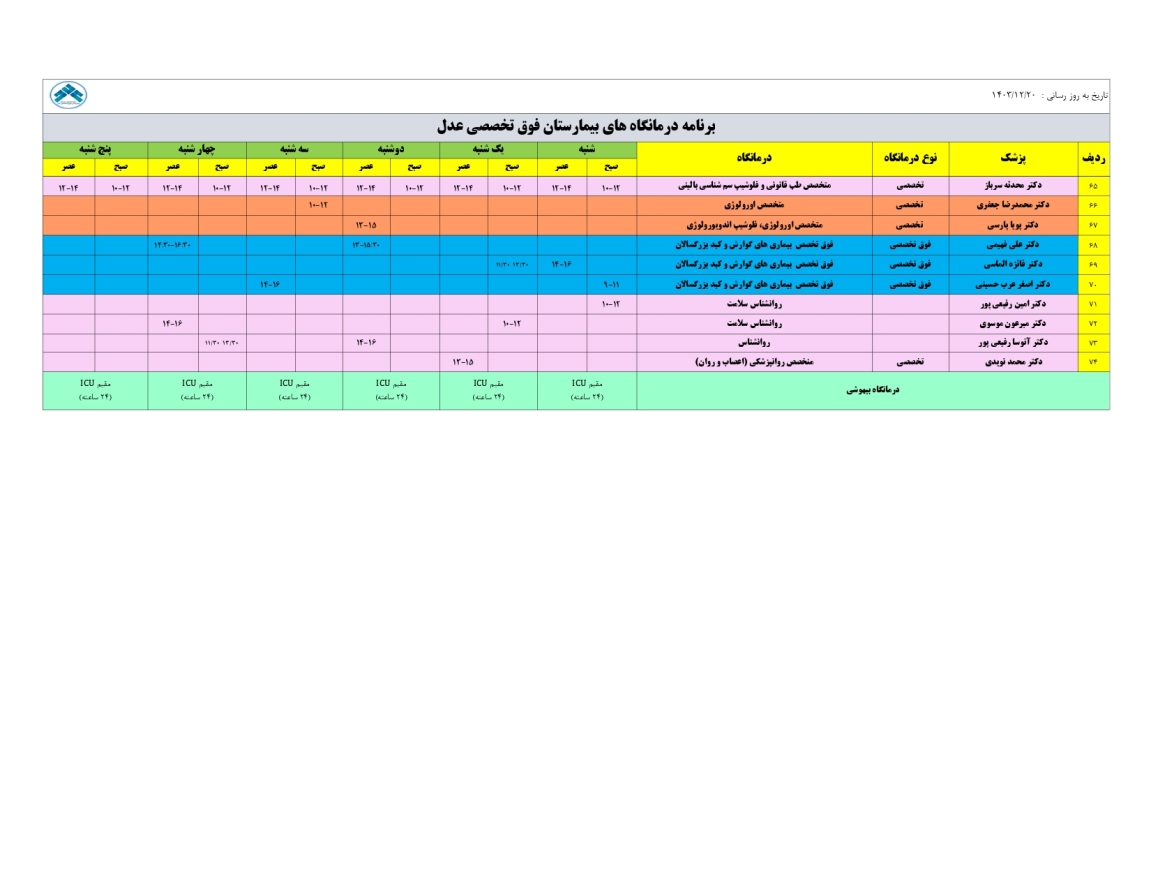This screenshot has width=1151, height=890.
Task: Click the 'ردیف' column header
Action: point(1094,158)
